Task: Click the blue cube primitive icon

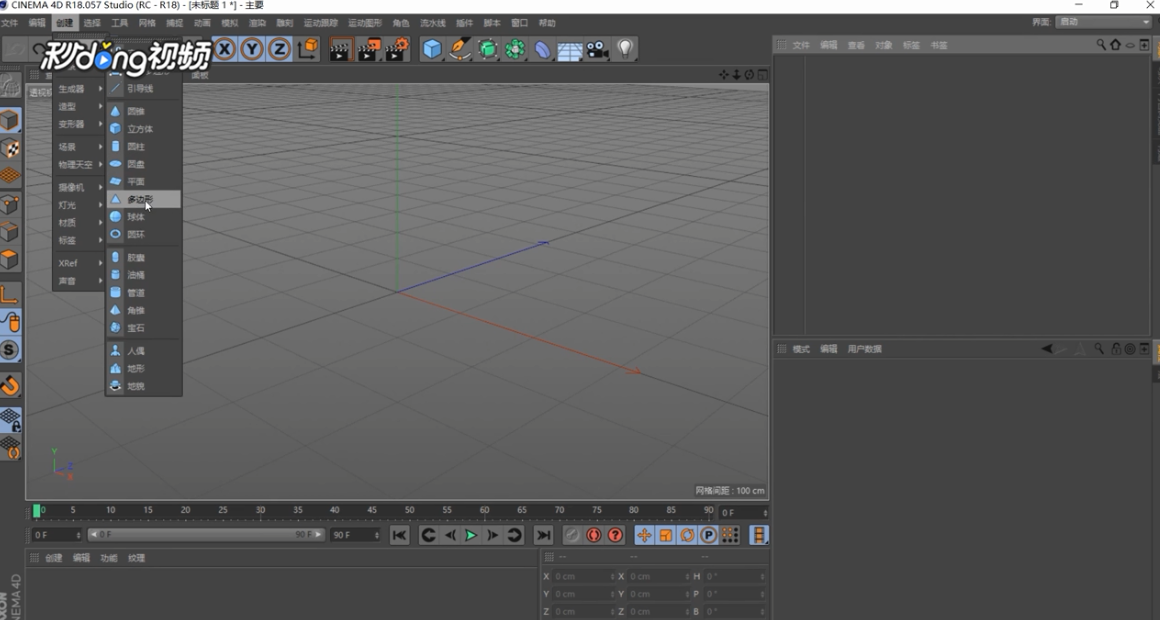Action: 432,50
